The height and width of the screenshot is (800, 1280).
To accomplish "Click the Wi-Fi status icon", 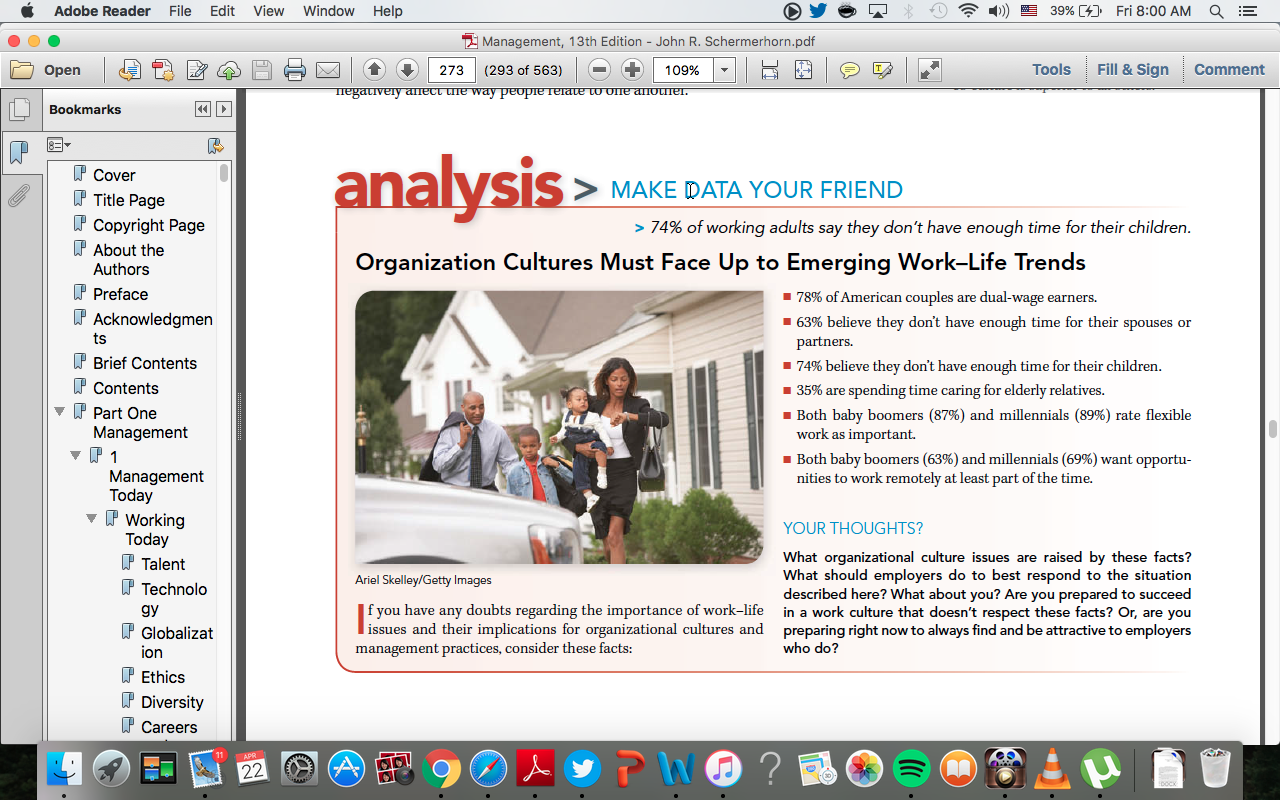I will coord(967,11).
